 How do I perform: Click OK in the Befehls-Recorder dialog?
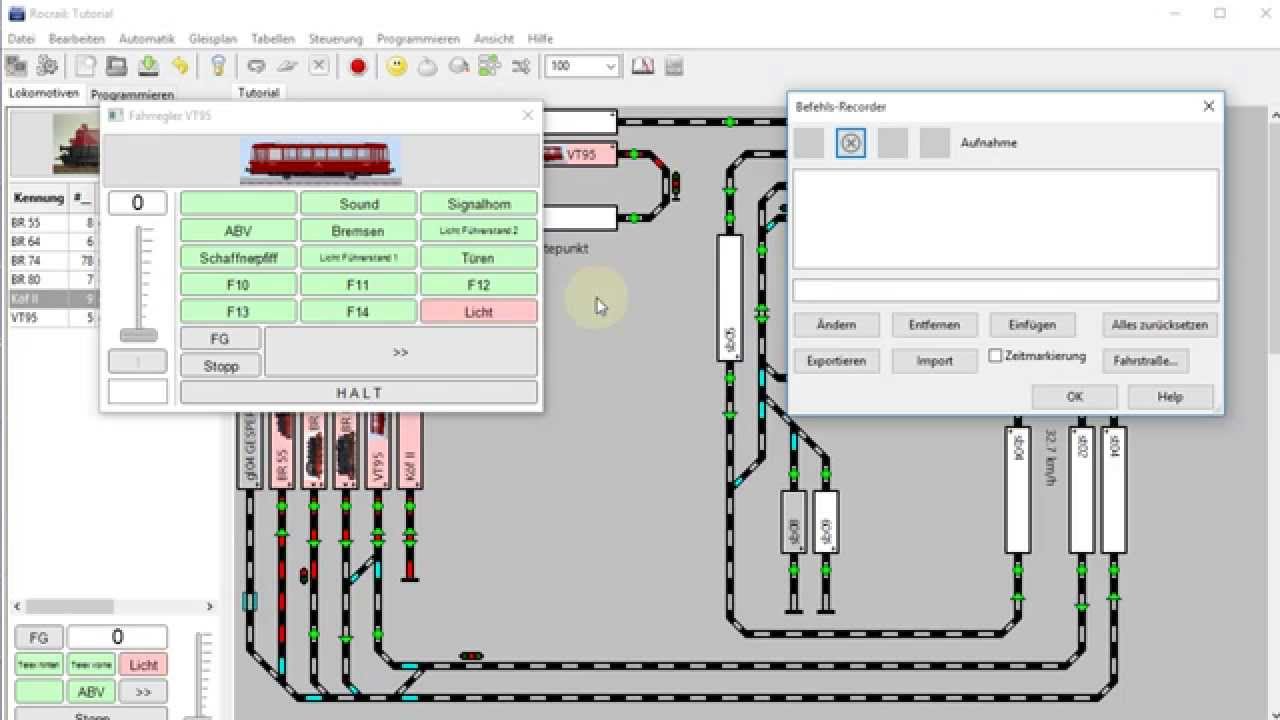click(1074, 397)
